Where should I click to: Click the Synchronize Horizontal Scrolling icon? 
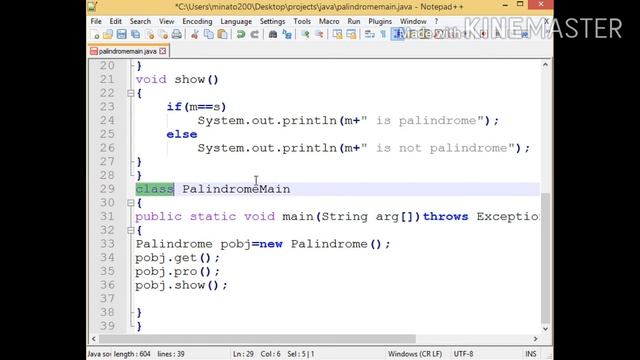tap(351, 35)
